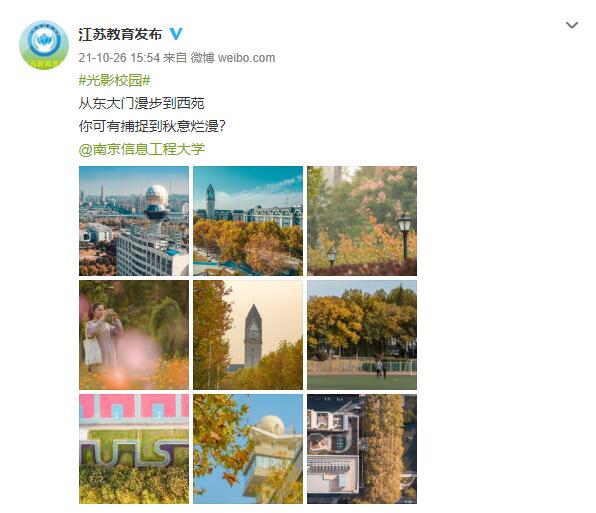Click the post text 从东大门漫步到西苑
Image resolution: width=596 pixels, height=513 pixels.
click(141, 103)
